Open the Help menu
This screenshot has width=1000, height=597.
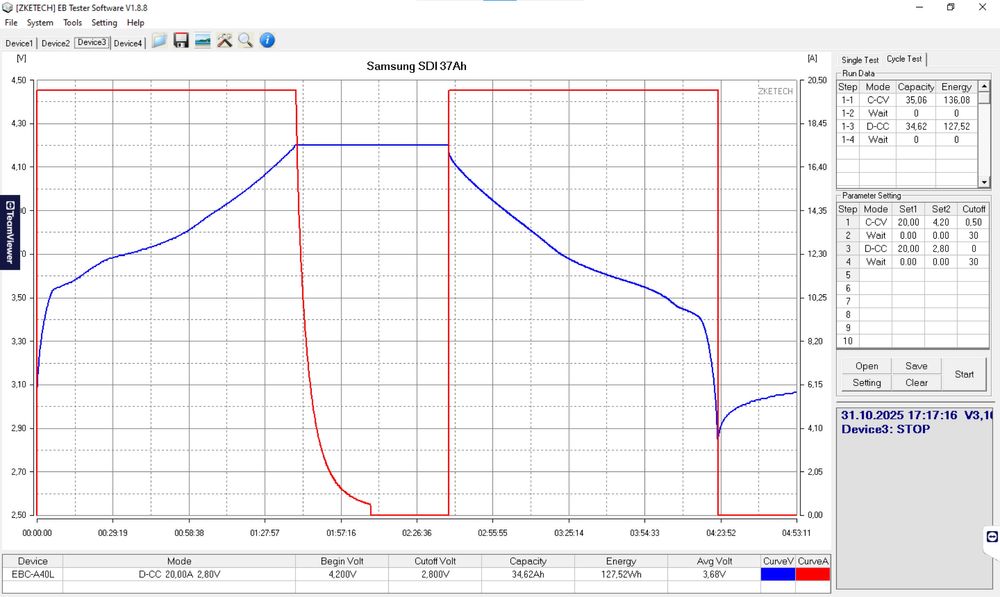(x=135, y=22)
